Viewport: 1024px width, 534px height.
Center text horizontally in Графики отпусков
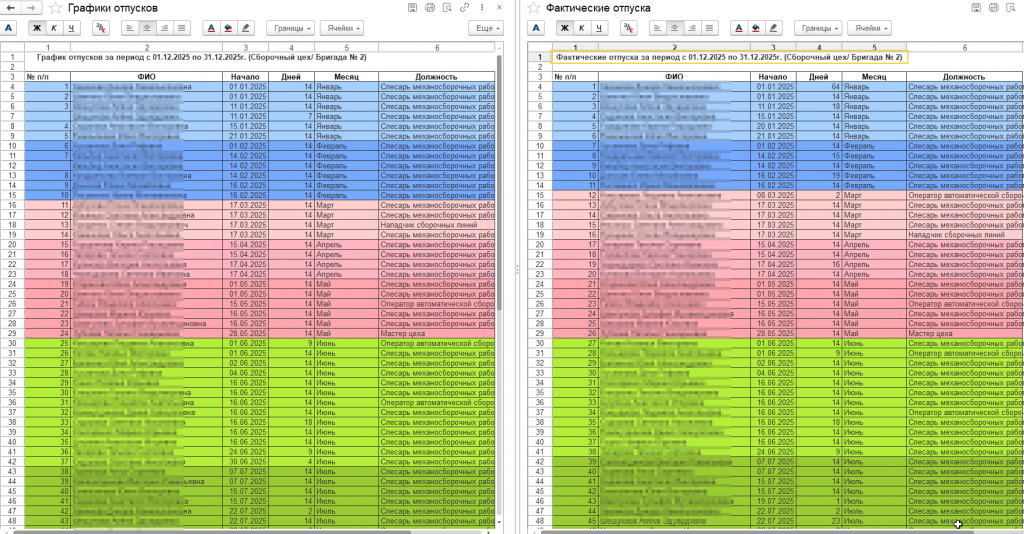point(147,28)
